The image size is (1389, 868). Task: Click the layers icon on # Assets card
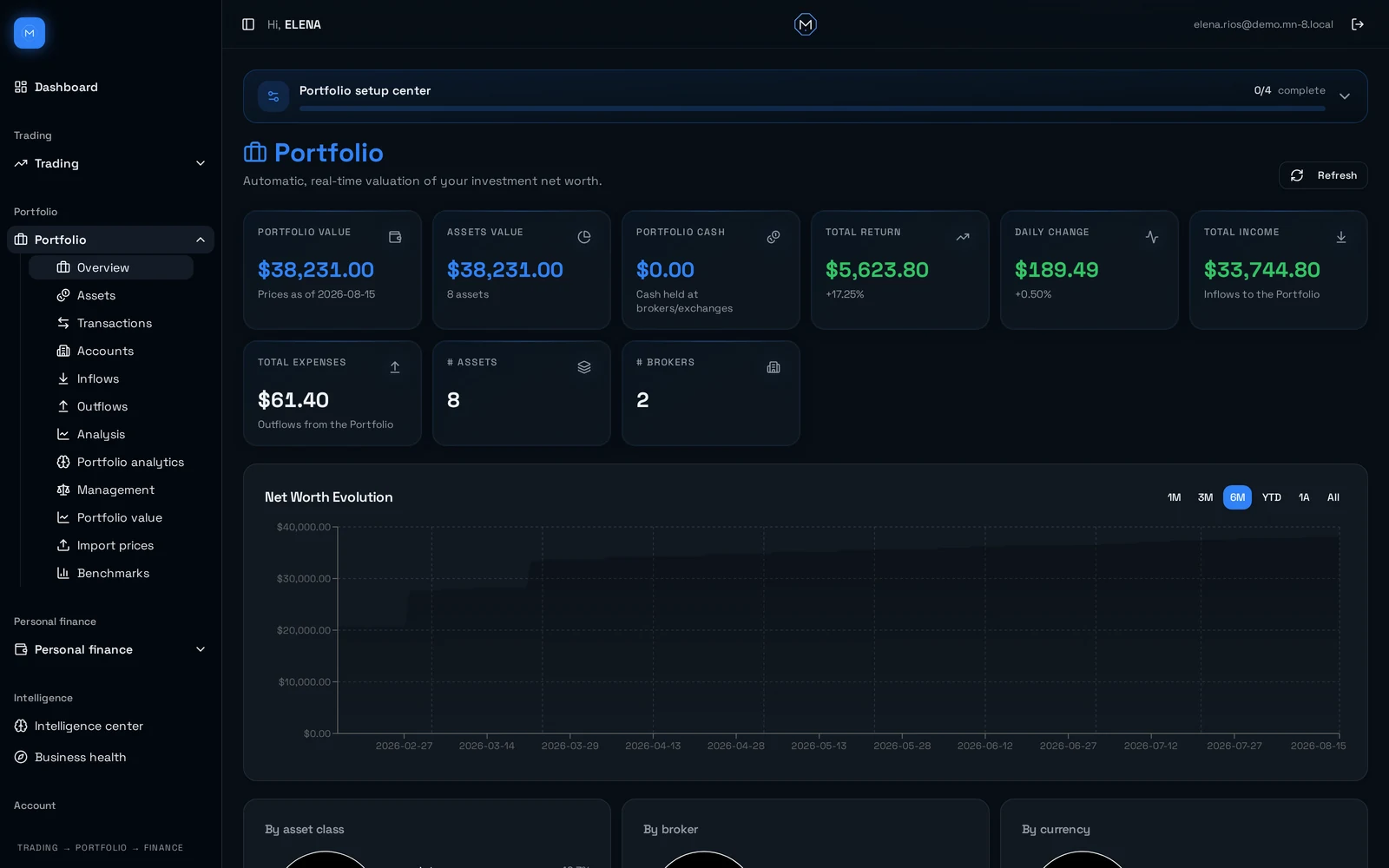[x=584, y=367]
